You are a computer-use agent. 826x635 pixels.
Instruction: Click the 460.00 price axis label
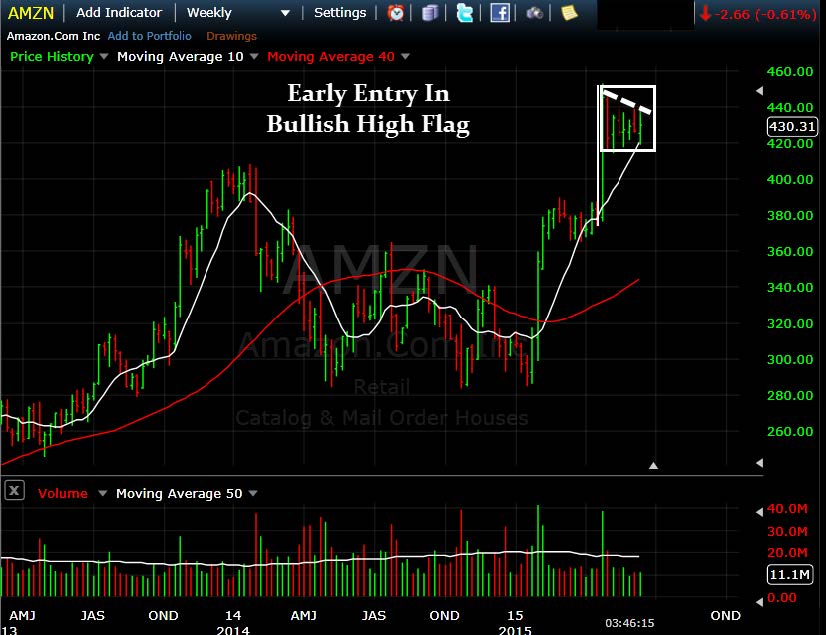pos(790,72)
